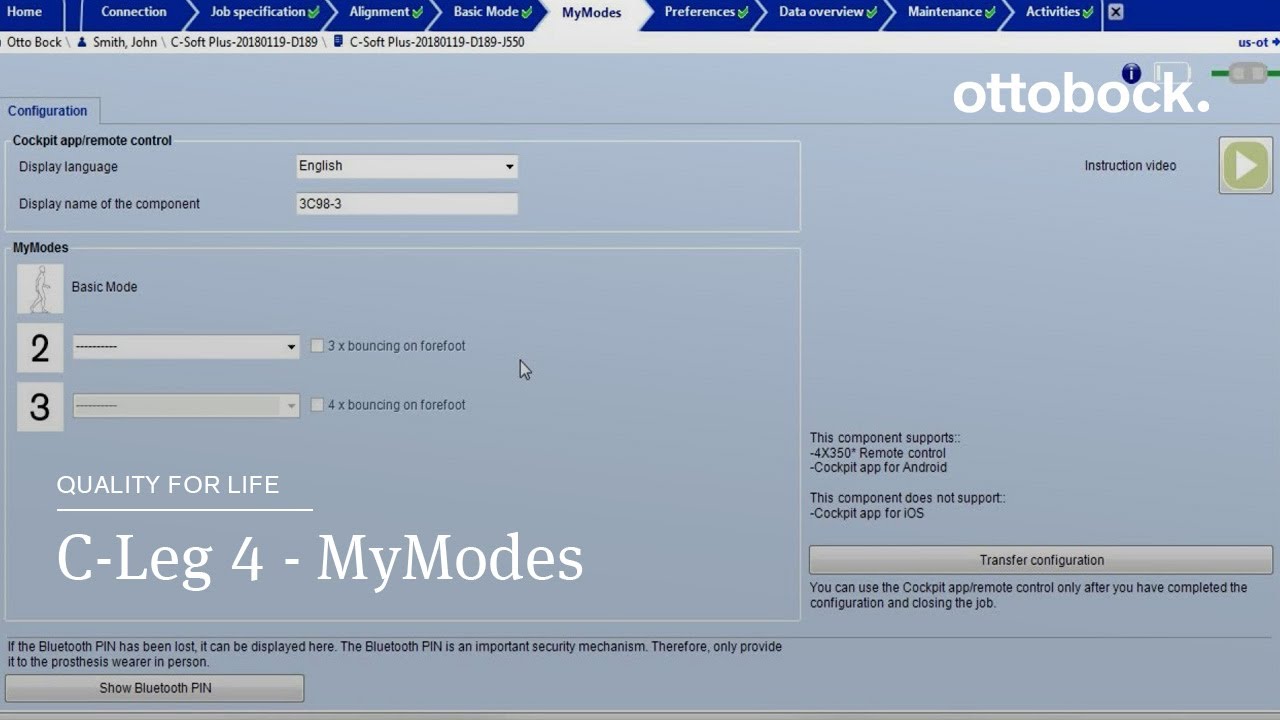Click the Otto Bock breadcrumb

coord(34,42)
